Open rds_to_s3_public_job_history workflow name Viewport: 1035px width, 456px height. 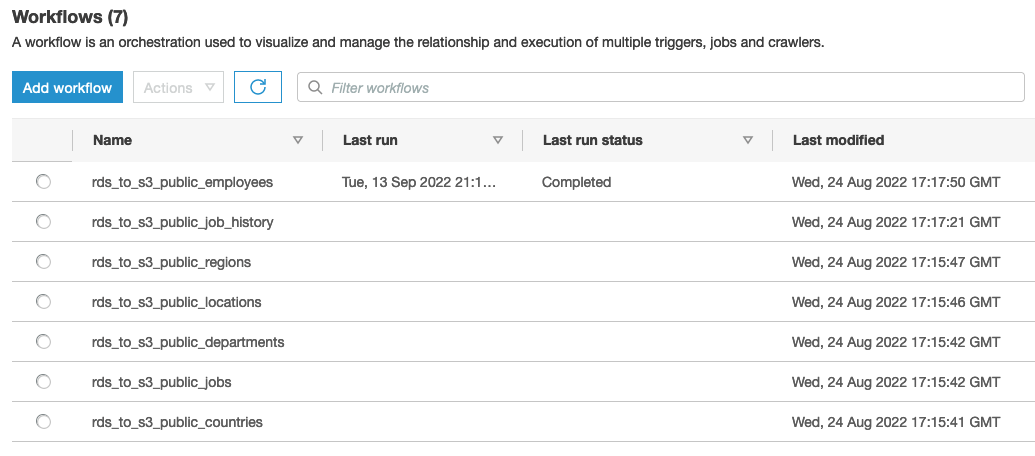182,222
